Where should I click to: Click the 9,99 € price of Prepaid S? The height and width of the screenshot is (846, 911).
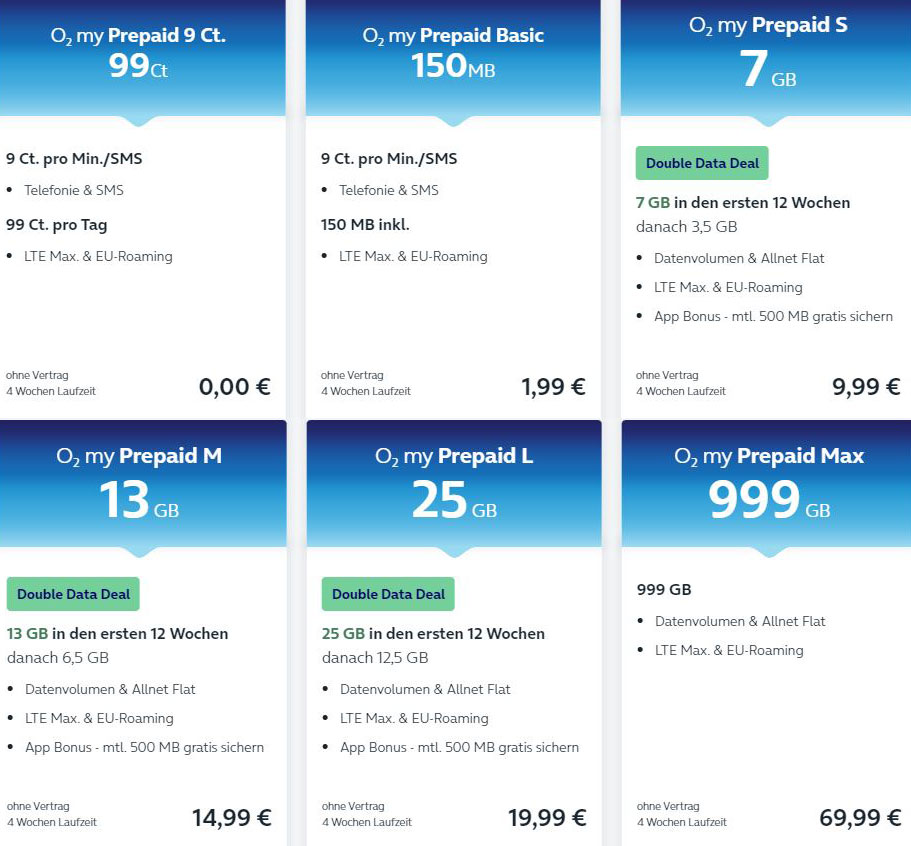coord(866,386)
